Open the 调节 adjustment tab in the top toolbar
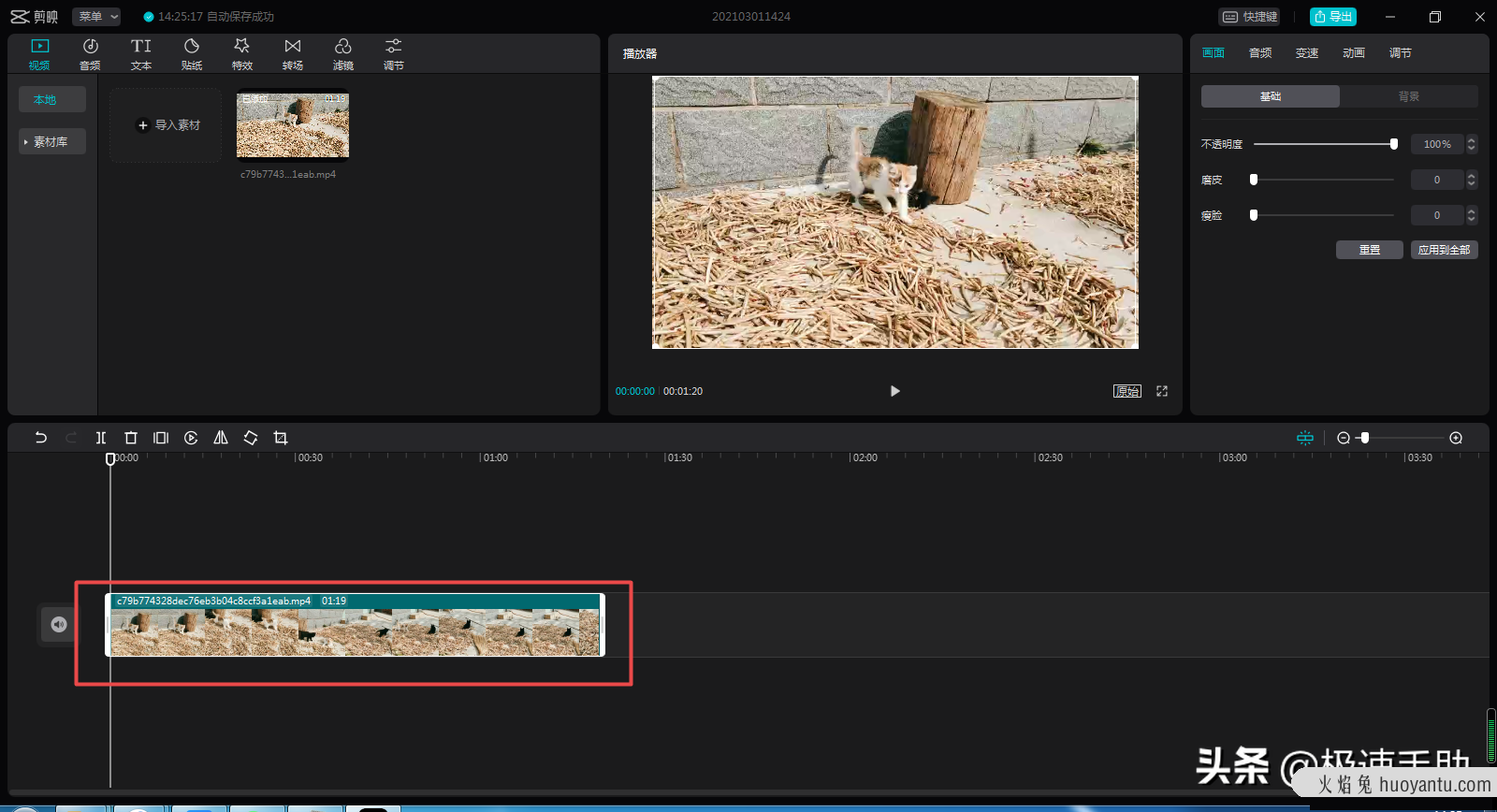Image resolution: width=1497 pixels, height=812 pixels. (394, 54)
